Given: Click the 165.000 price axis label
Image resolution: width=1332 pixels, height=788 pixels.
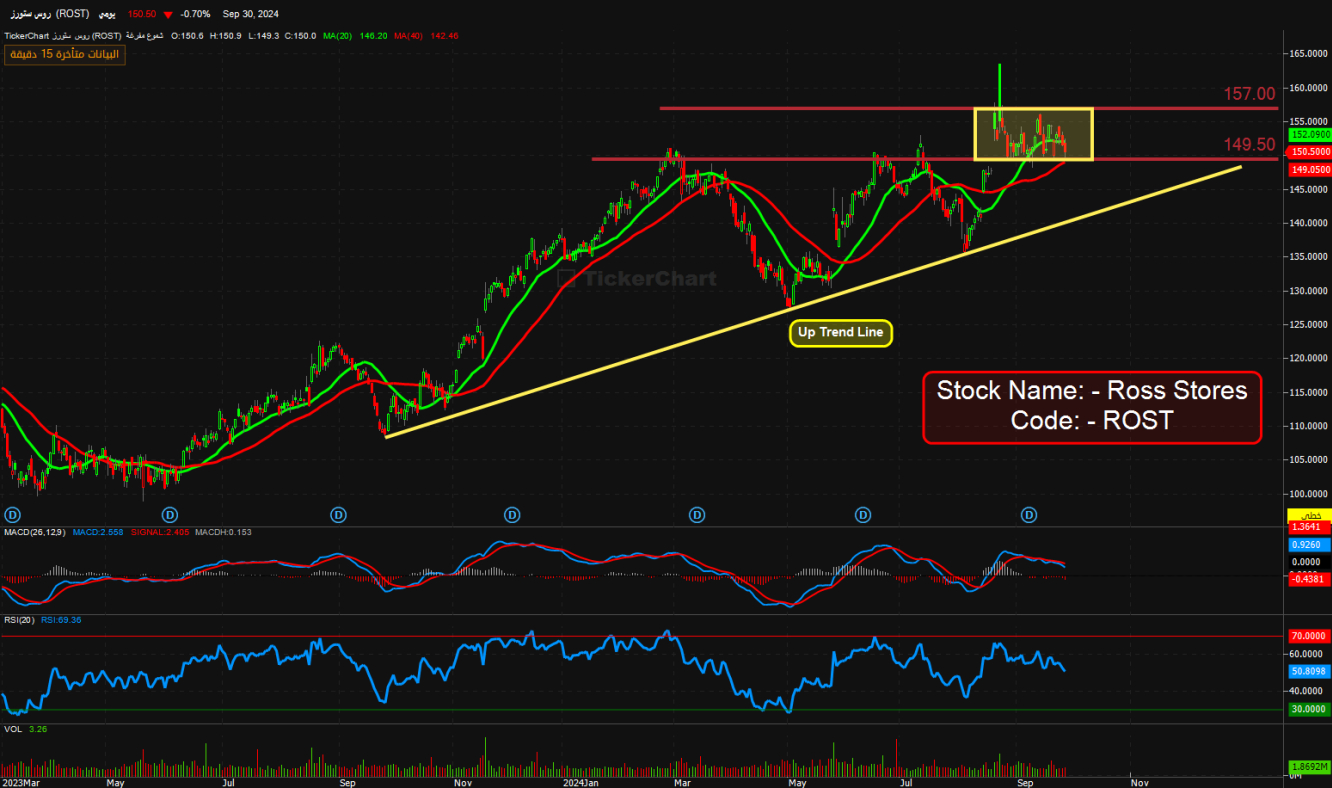Looking at the screenshot, I should click(1308, 54).
